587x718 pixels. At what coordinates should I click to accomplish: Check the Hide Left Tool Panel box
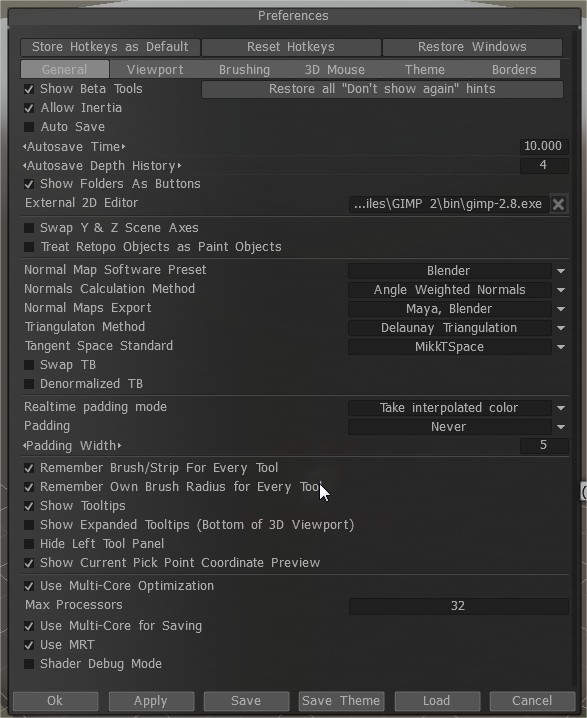pyautogui.click(x=29, y=544)
